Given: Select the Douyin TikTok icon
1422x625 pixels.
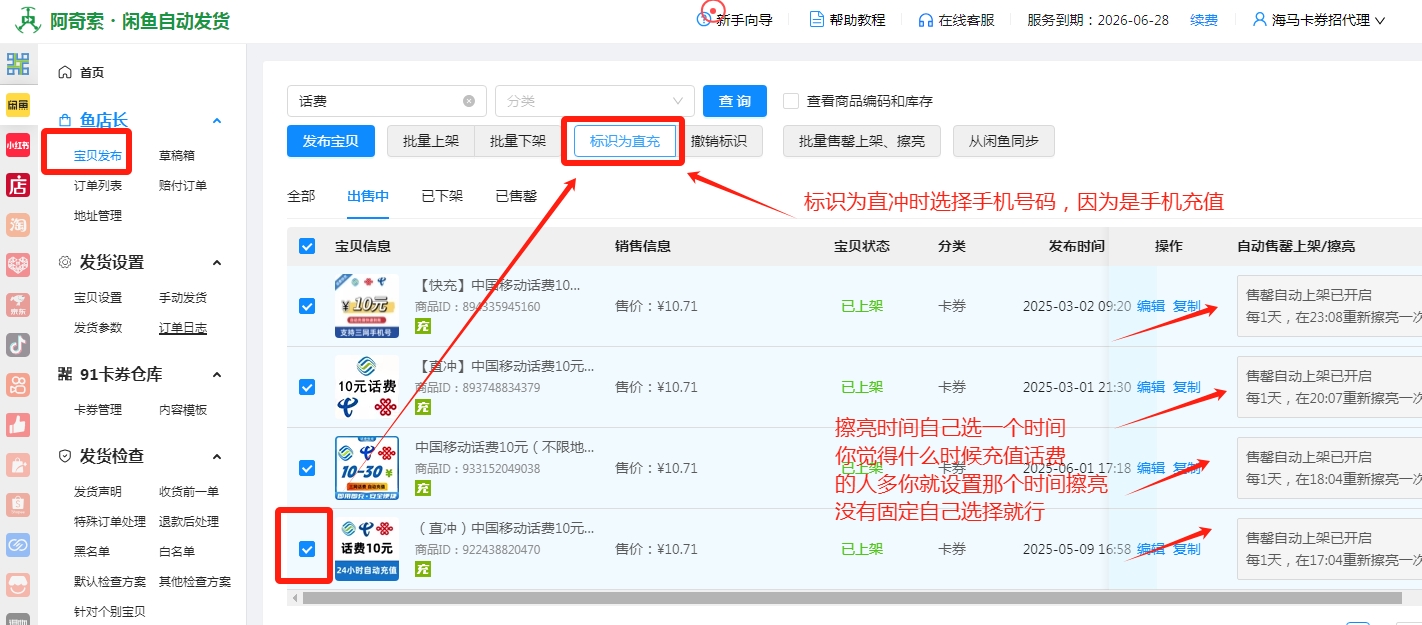Looking at the screenshot, I should coord(18,345).
